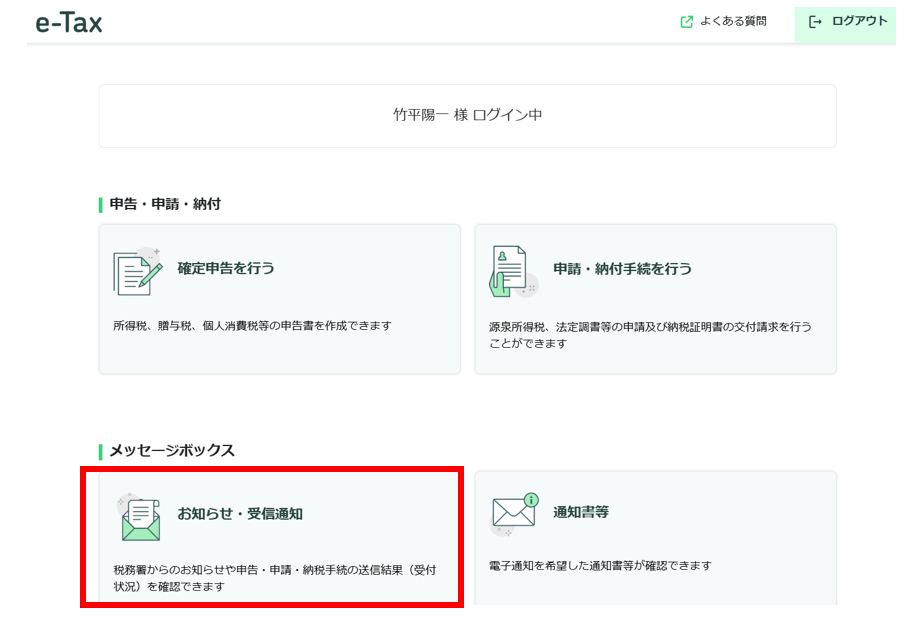Log out with the ログアウト button

pos(845,24)
